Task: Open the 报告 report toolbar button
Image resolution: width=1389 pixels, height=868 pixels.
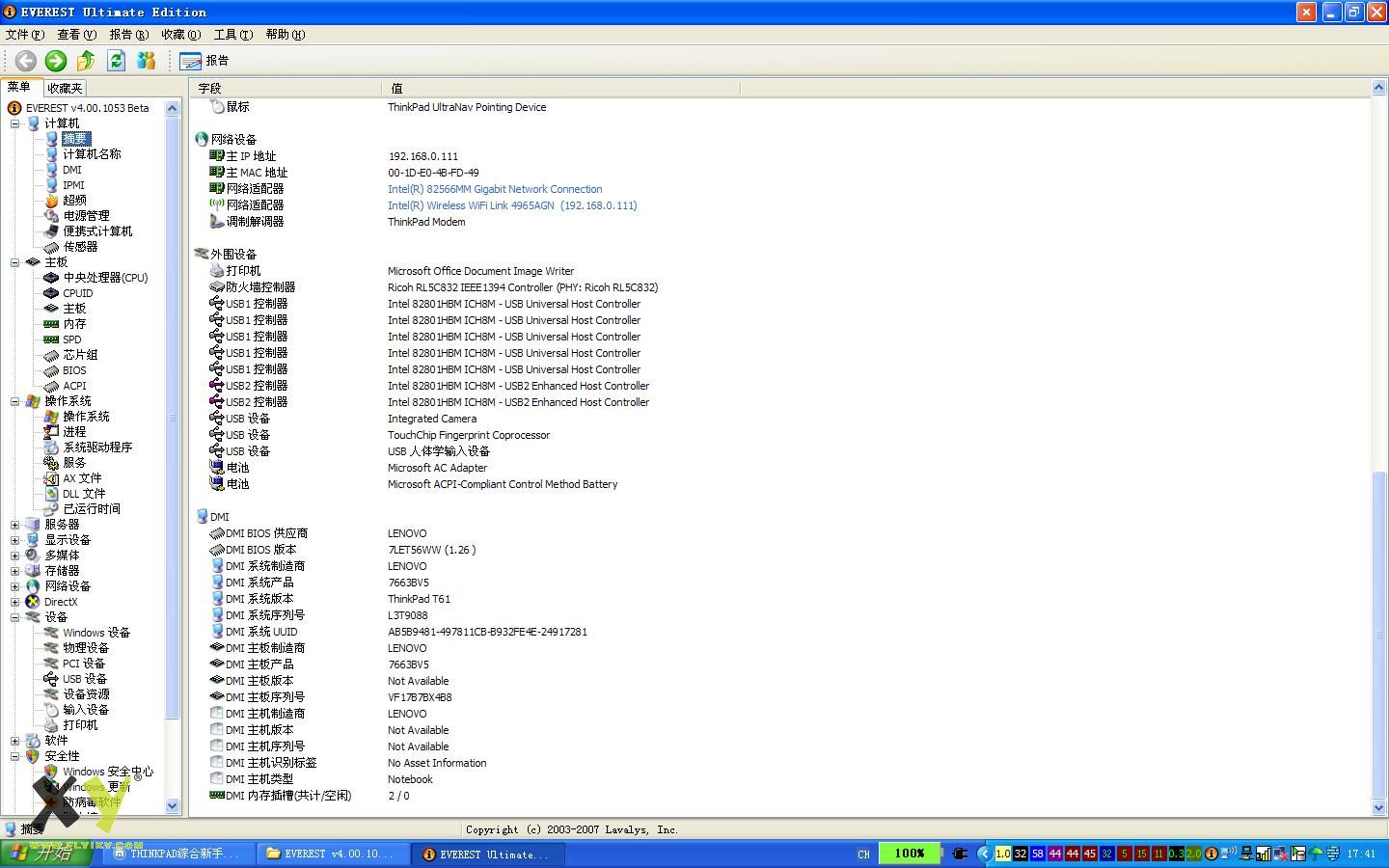Action: [204, 61]
